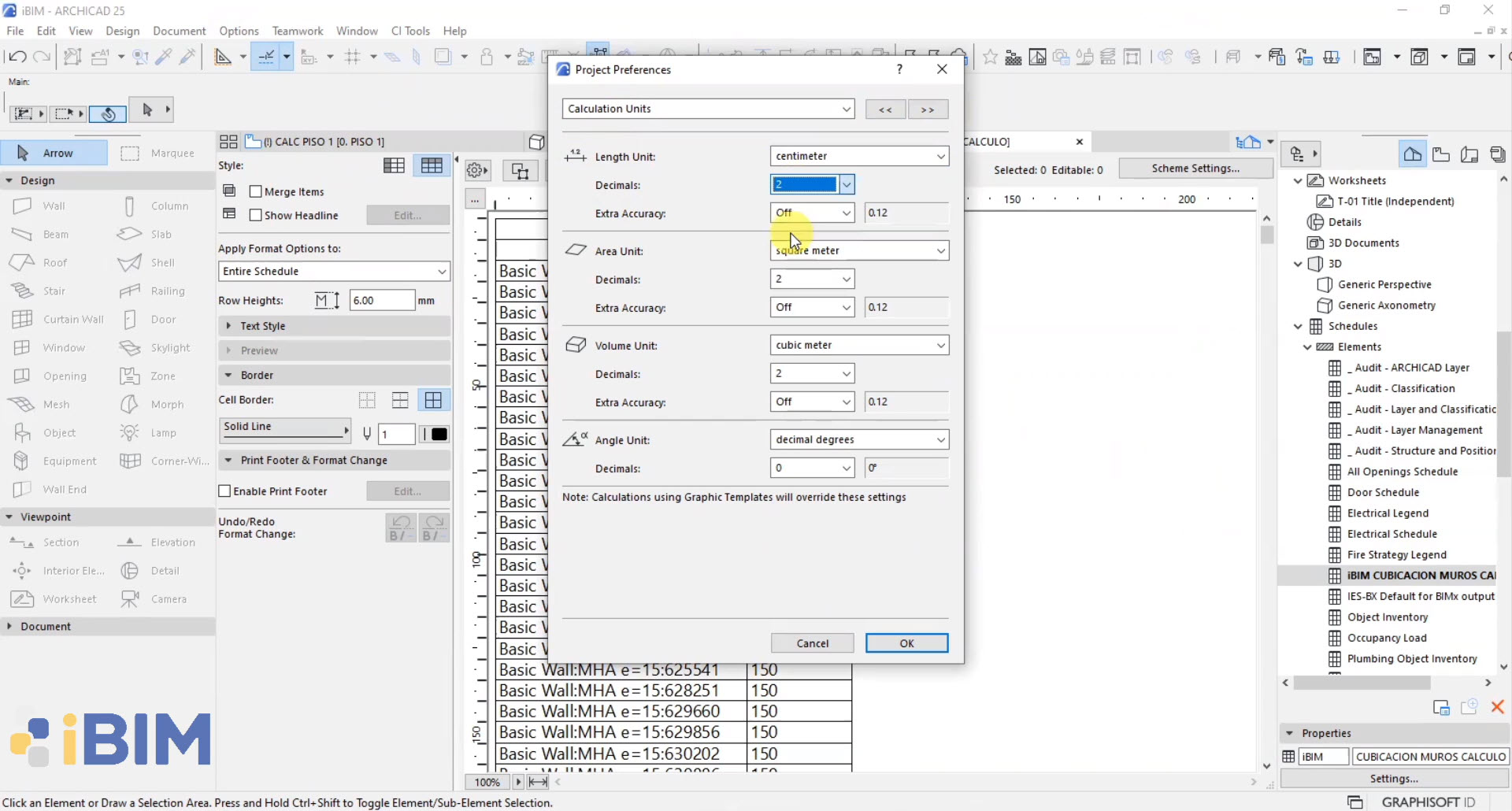Toggle the Show Headline checkbox
Viewport: 1512px width, 811px height.
[256, 215]
